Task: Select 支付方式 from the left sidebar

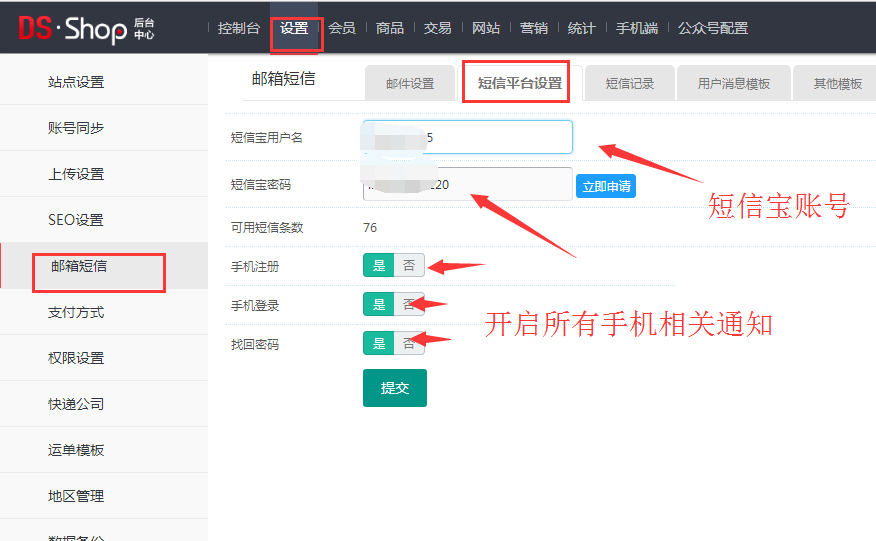Action: click(x=76, y=312)
